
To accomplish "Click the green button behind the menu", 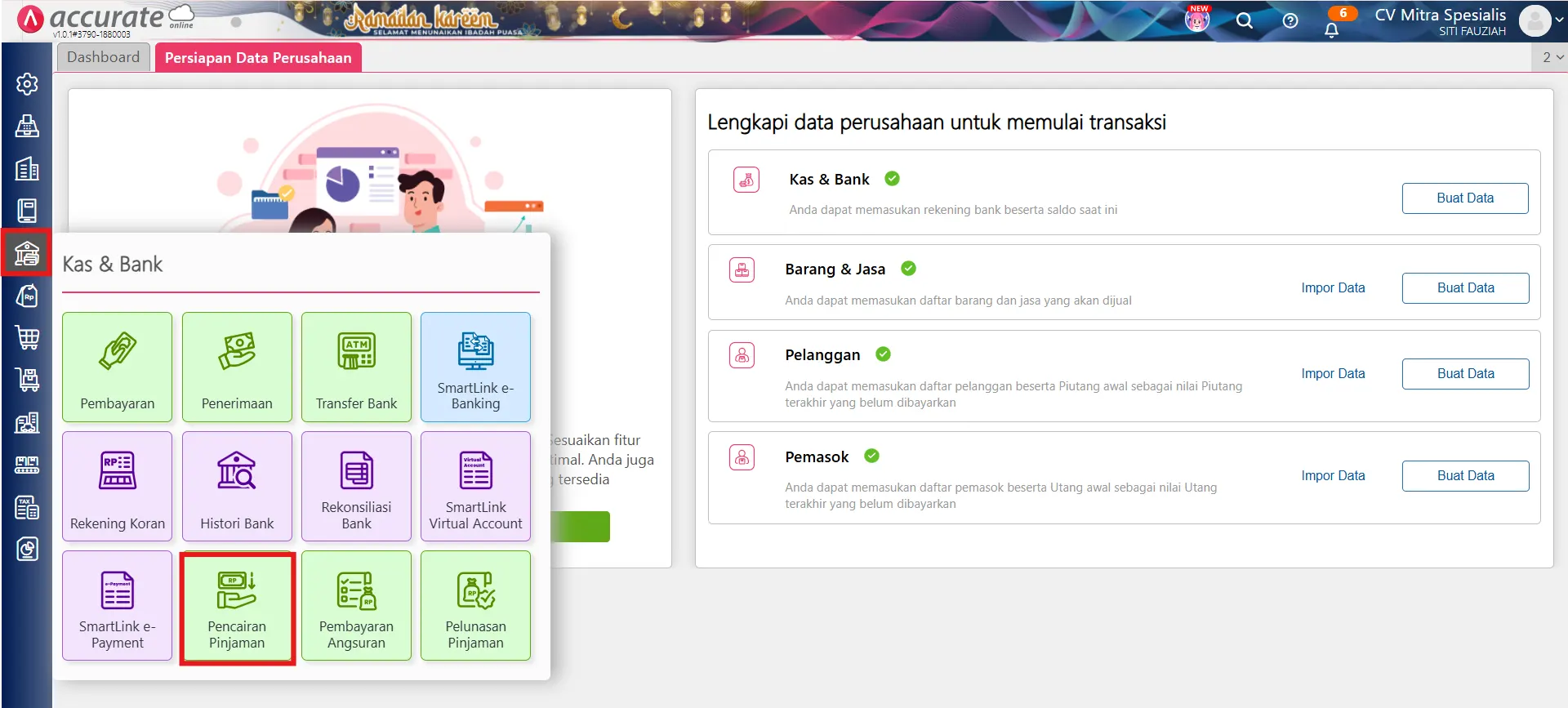I will [x=581, y=527].
